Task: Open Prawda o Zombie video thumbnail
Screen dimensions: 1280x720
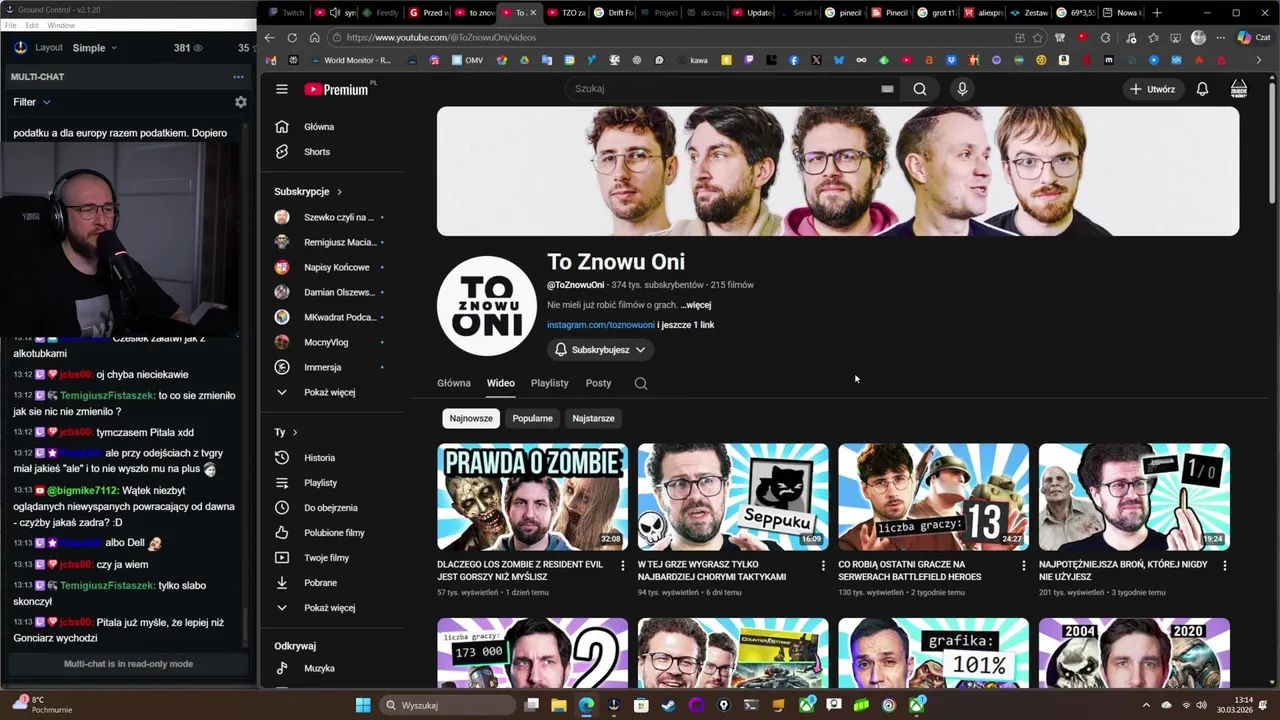Action: [x=532, y=497]
